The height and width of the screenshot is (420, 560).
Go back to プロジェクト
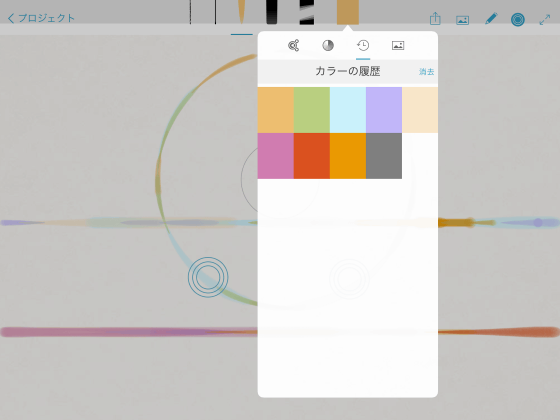(x=41, y=18)
